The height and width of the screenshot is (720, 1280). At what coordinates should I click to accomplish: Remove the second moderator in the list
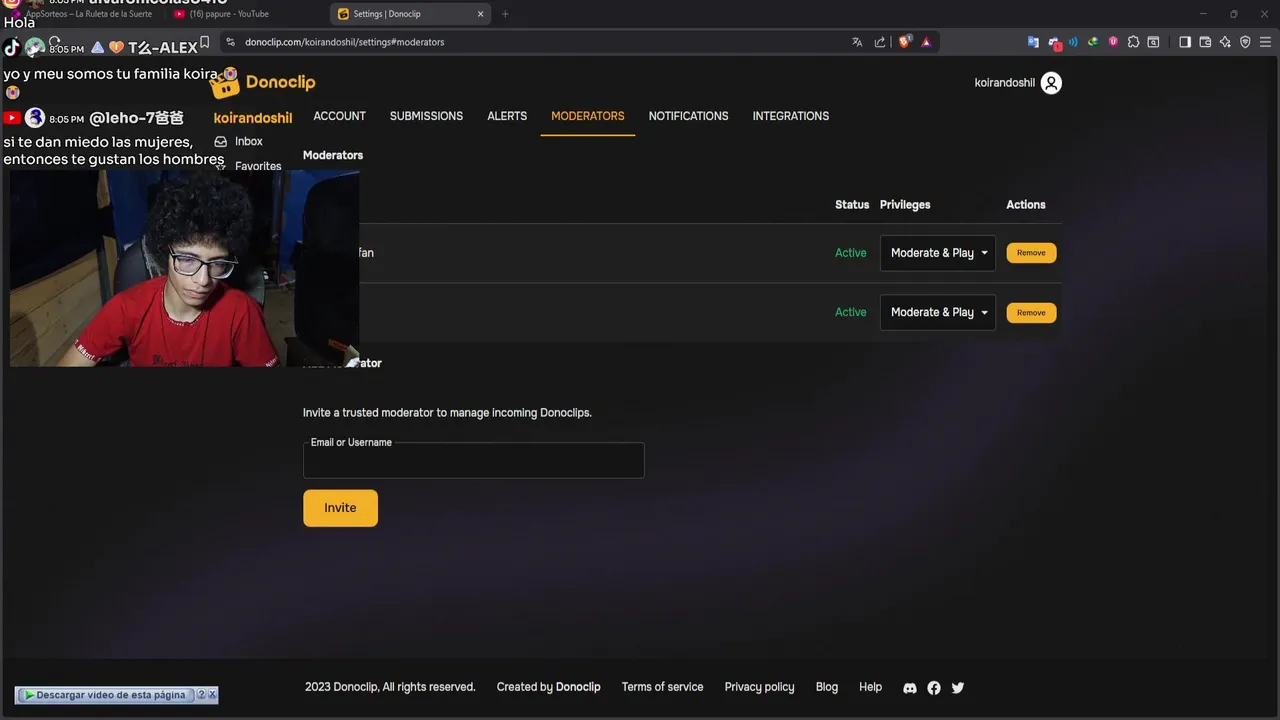[x=1031, y=312]
